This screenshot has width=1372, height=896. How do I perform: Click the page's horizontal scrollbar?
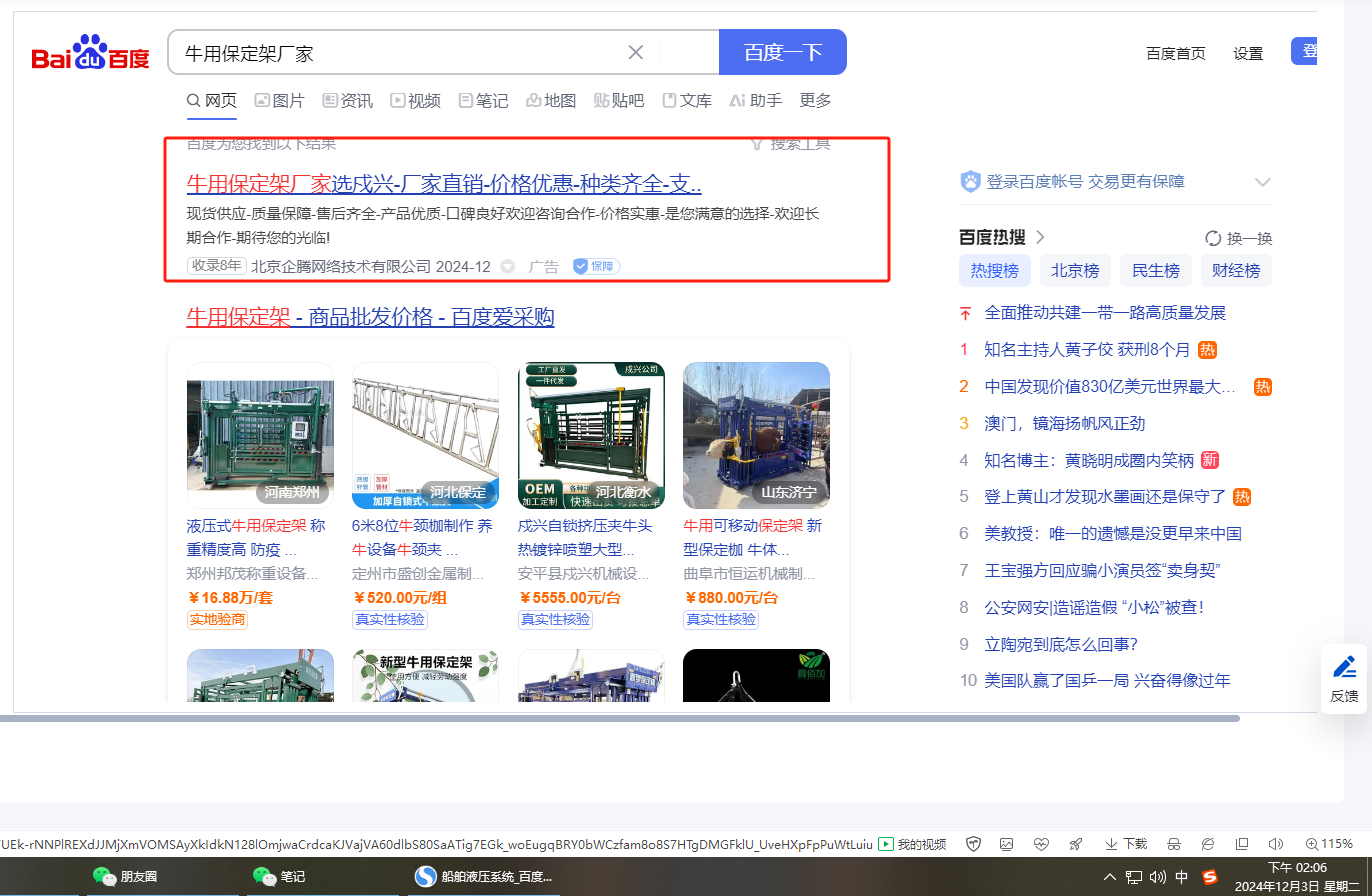(620, 718)
